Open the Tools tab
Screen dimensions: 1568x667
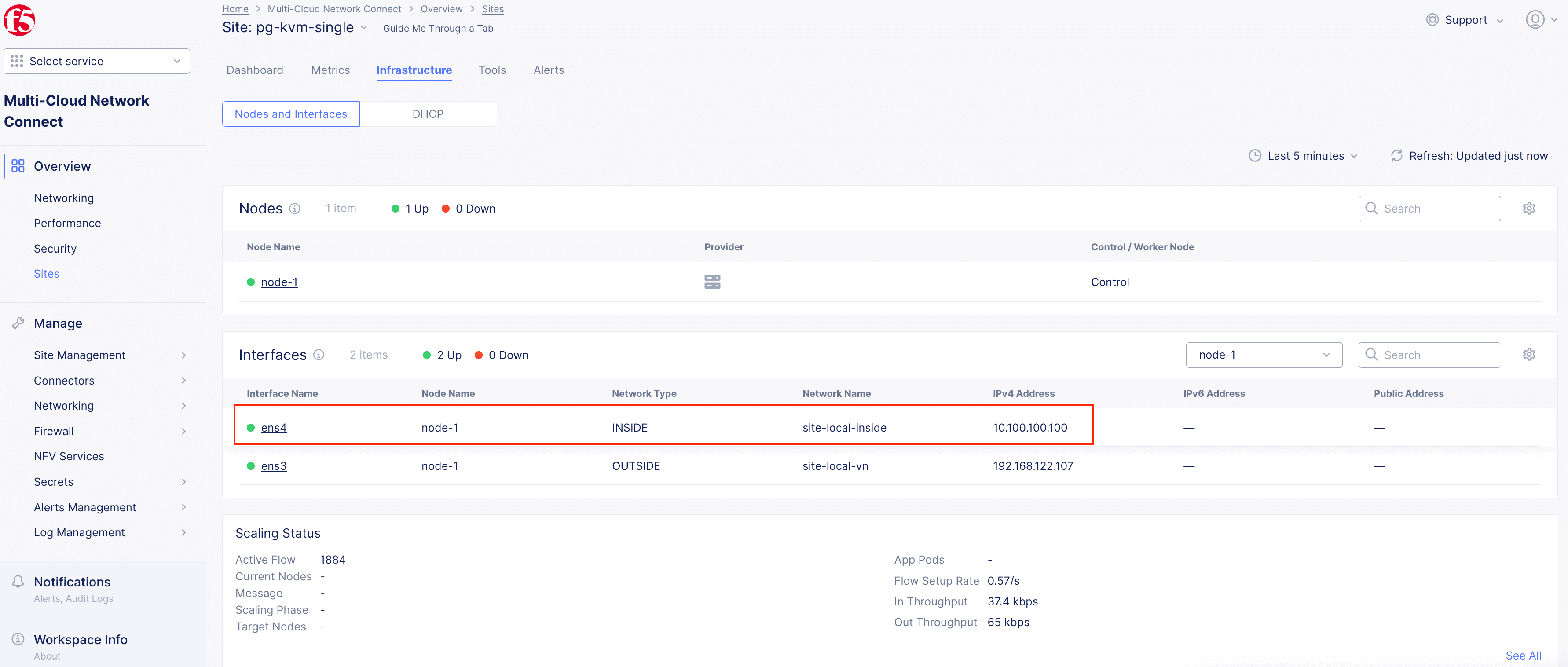pos(492,70)
